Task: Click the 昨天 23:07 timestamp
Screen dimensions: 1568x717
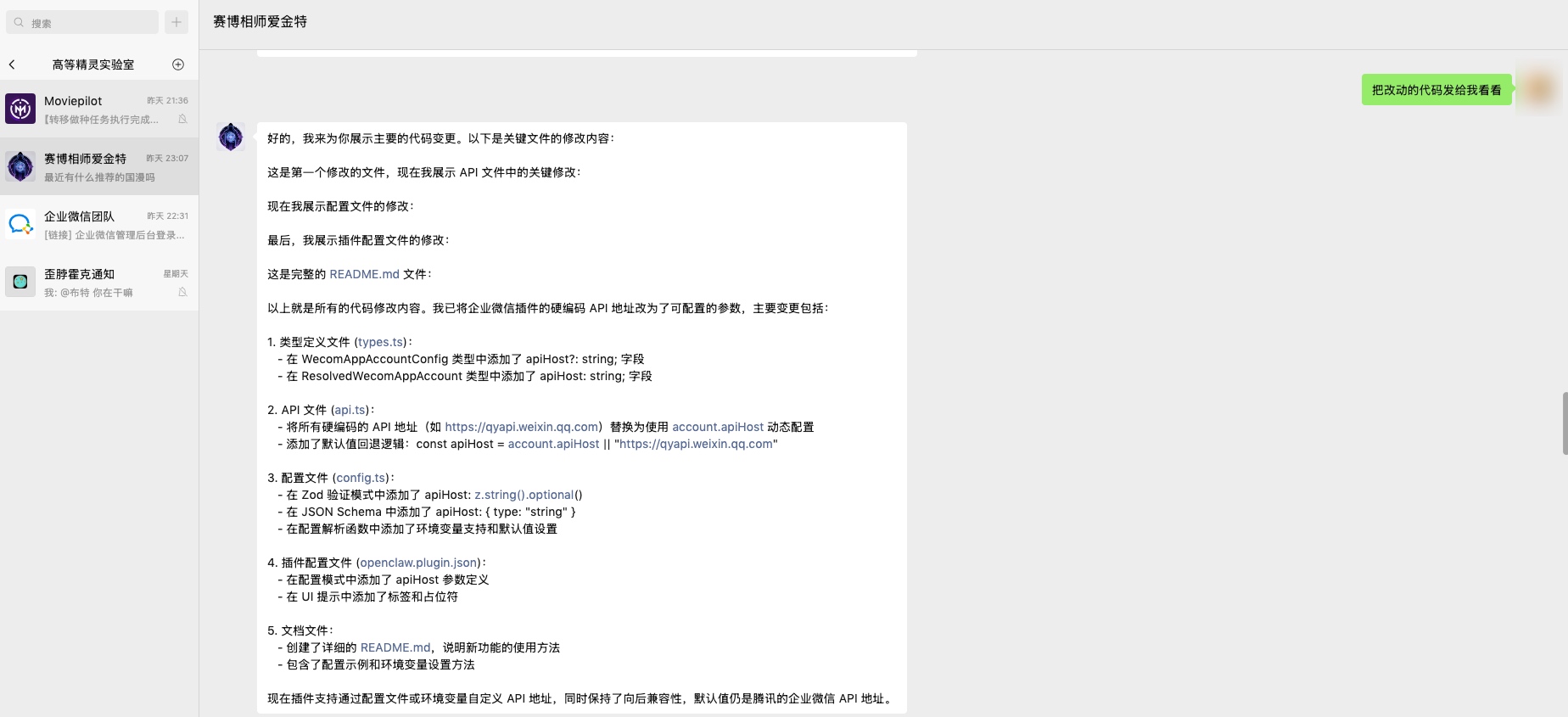Action: (167, 158)
